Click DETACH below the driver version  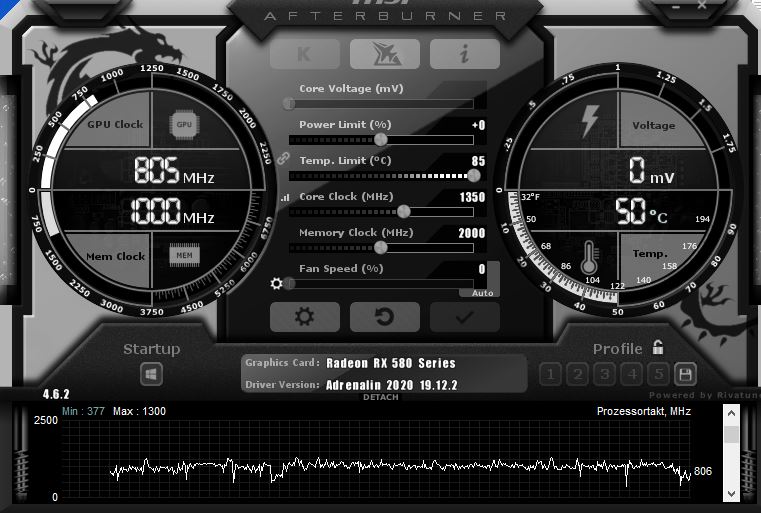click(x=381, y=397)
